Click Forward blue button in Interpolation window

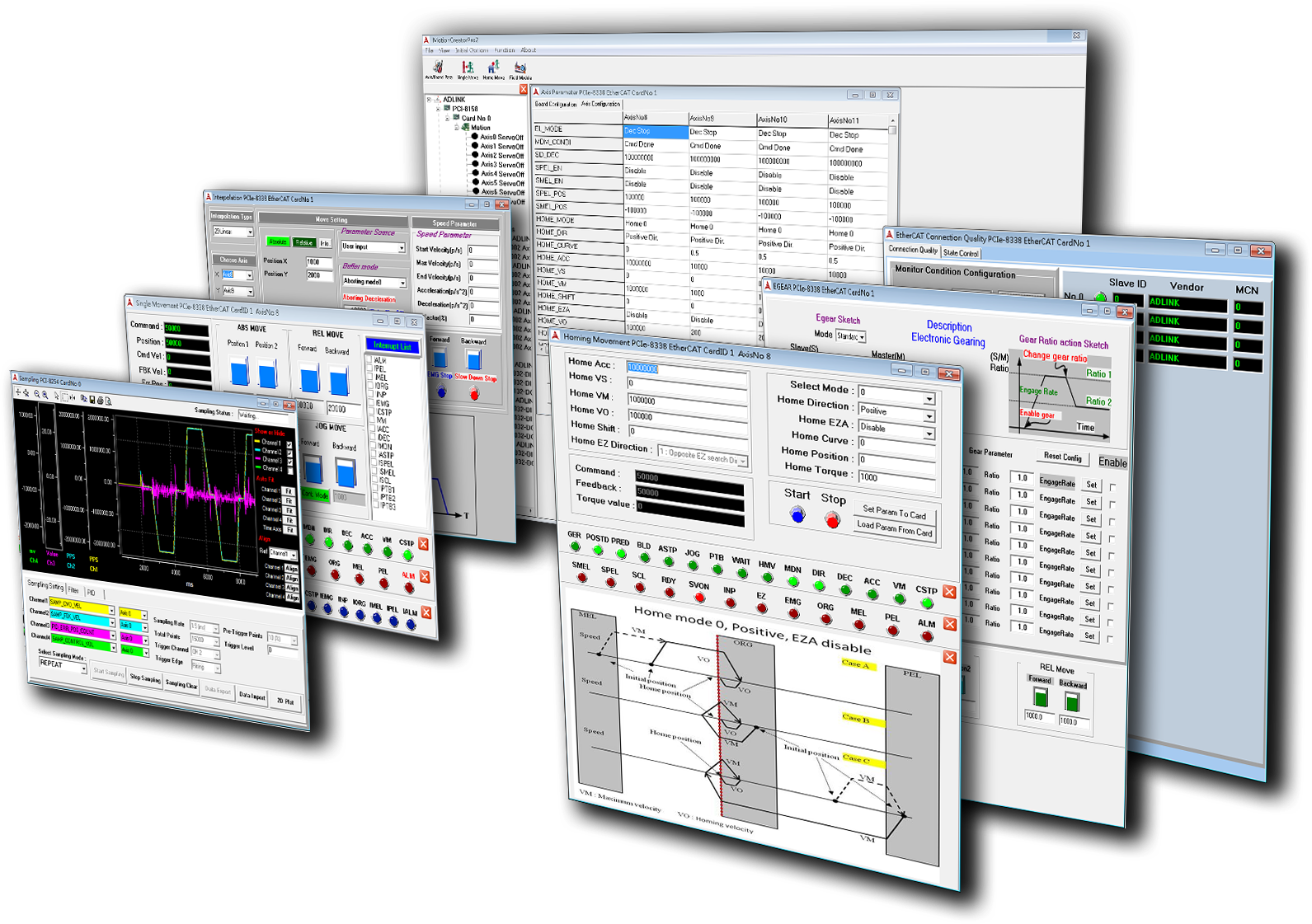pos(440,358)
